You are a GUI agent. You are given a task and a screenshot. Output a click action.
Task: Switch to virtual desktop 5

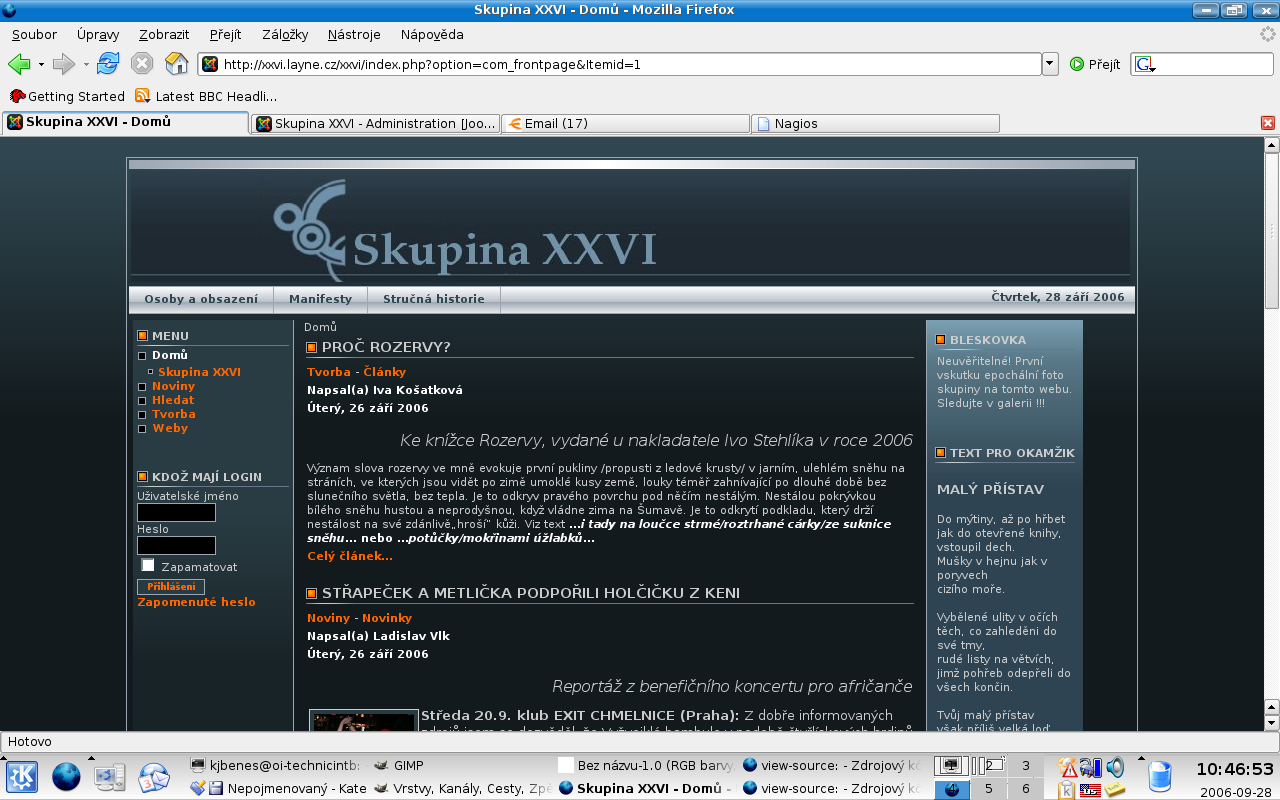(x=988, y=789)
